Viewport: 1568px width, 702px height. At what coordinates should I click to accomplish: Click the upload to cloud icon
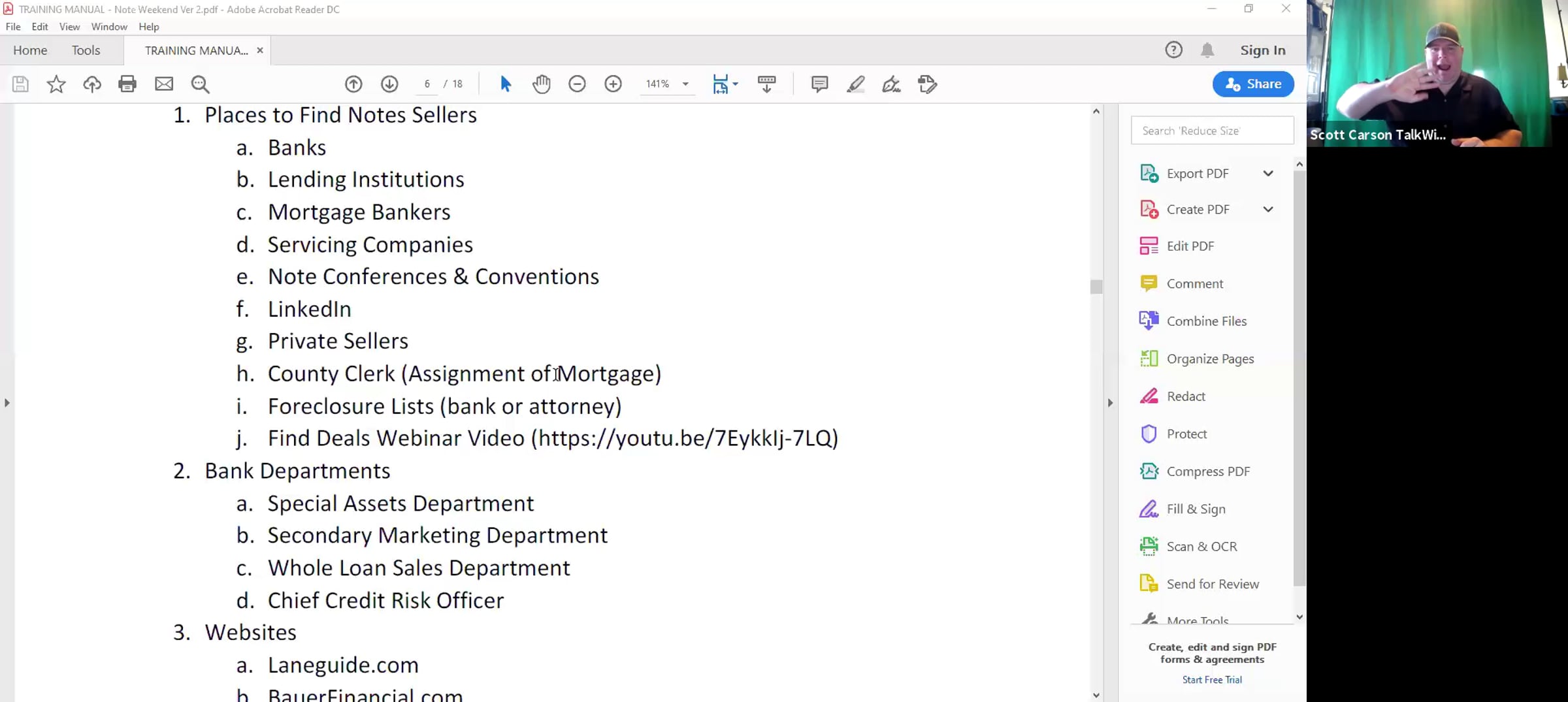[92, 84]
